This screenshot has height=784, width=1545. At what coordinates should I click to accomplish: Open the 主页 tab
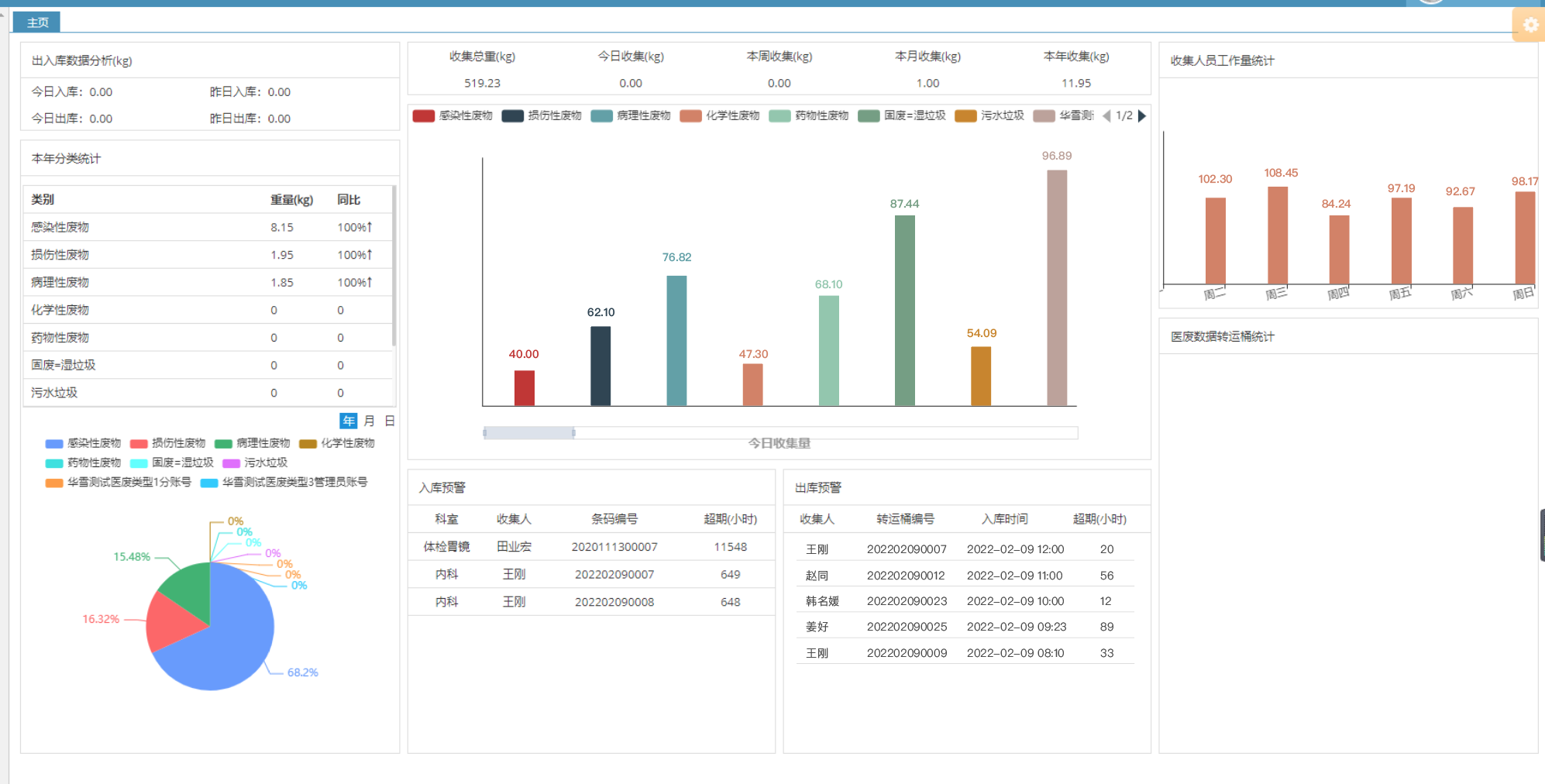37,22
